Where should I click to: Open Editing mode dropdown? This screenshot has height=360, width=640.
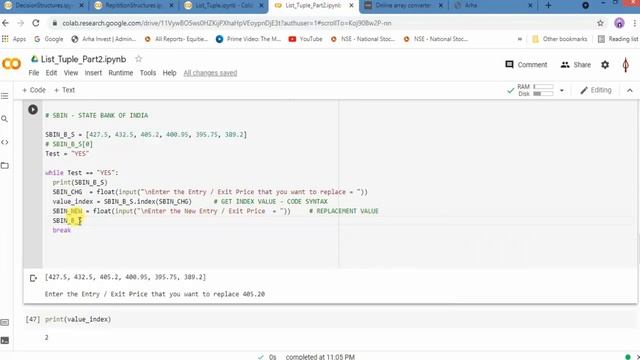tap(596, 90)
